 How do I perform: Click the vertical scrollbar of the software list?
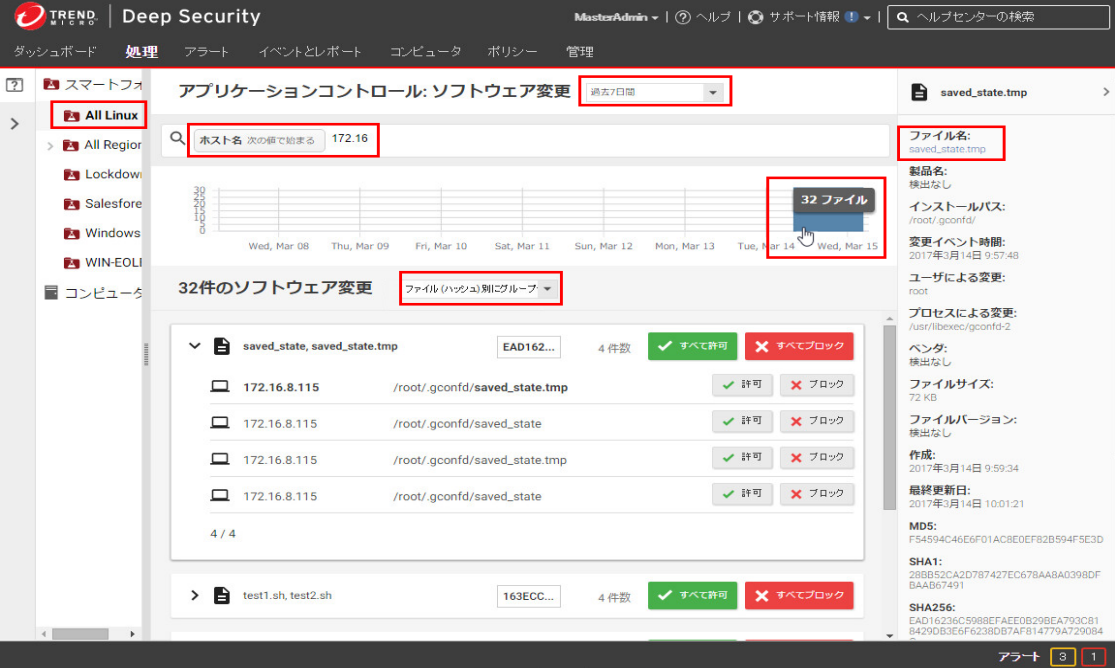(889, 420)
